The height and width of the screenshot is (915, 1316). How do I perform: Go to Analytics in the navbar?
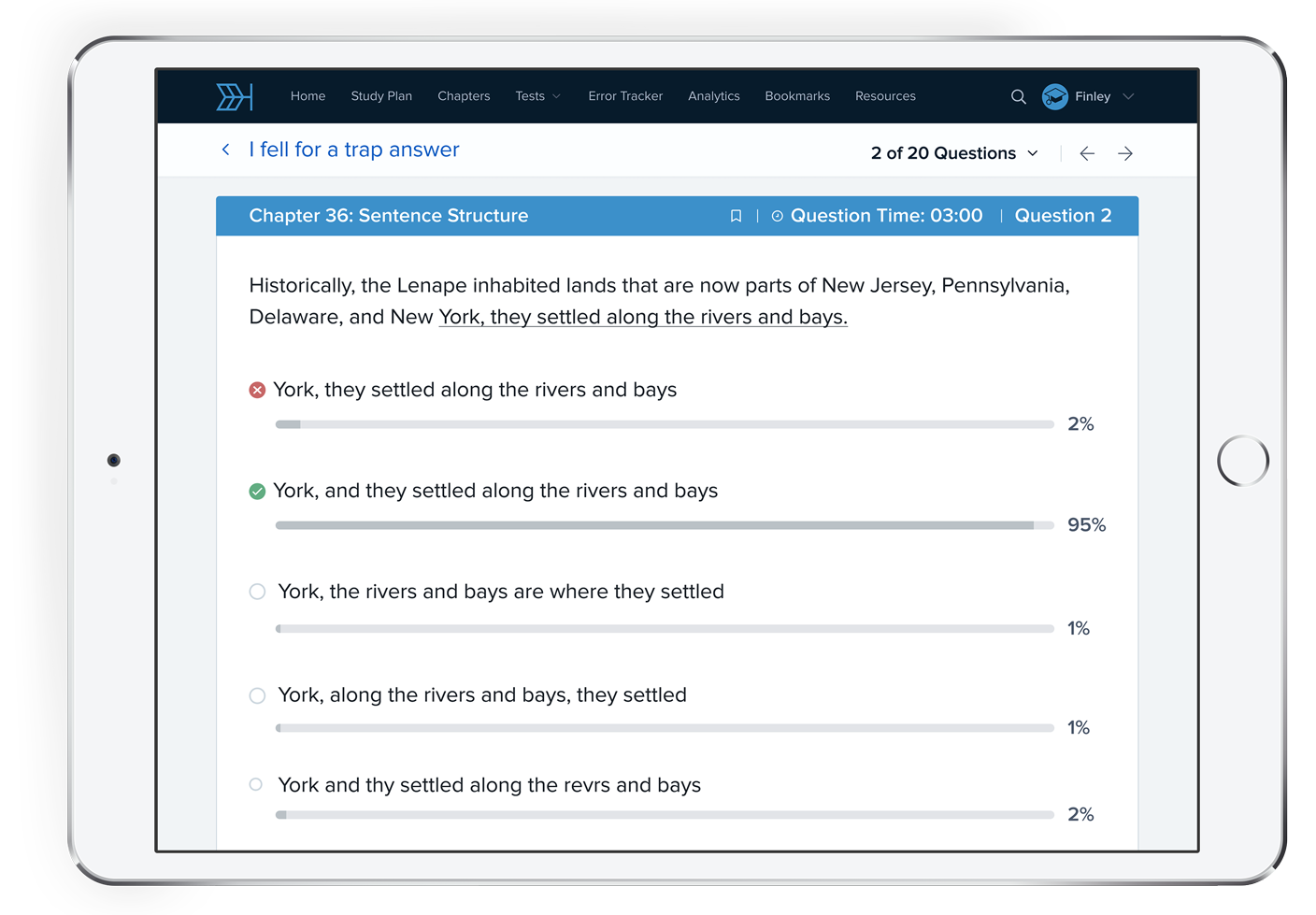[713, 96]
